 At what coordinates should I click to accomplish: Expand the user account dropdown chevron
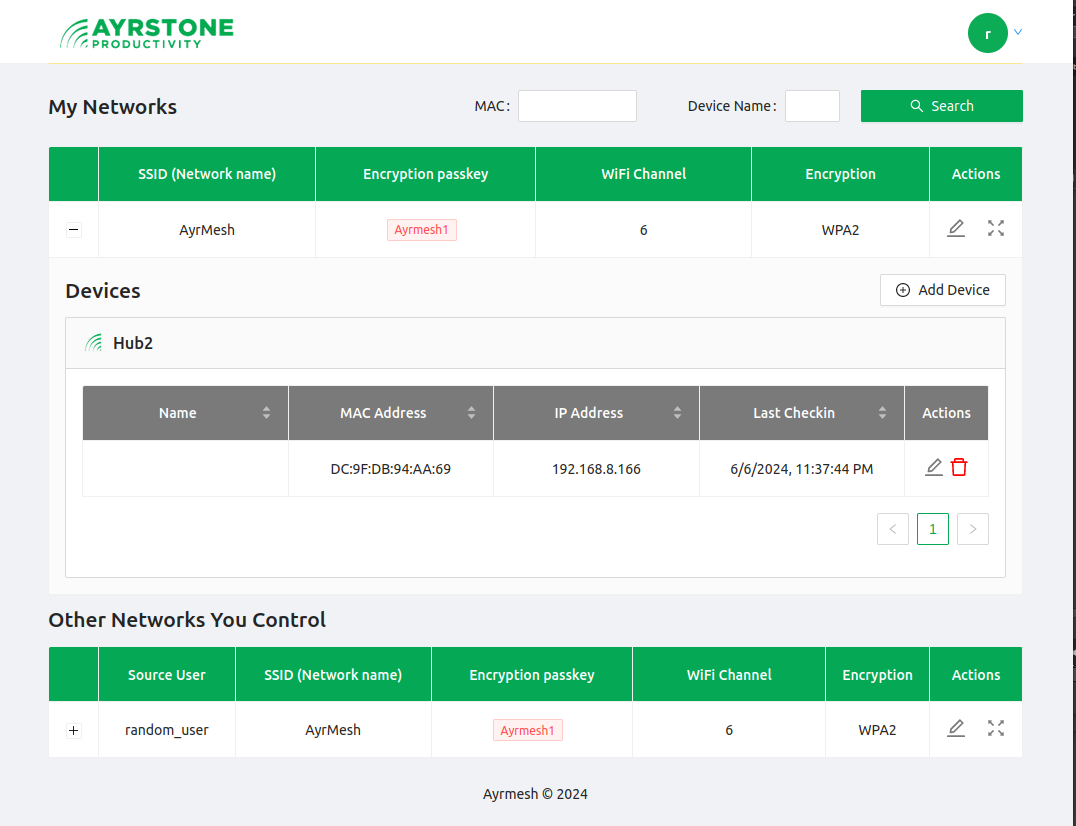(1018, 32)
